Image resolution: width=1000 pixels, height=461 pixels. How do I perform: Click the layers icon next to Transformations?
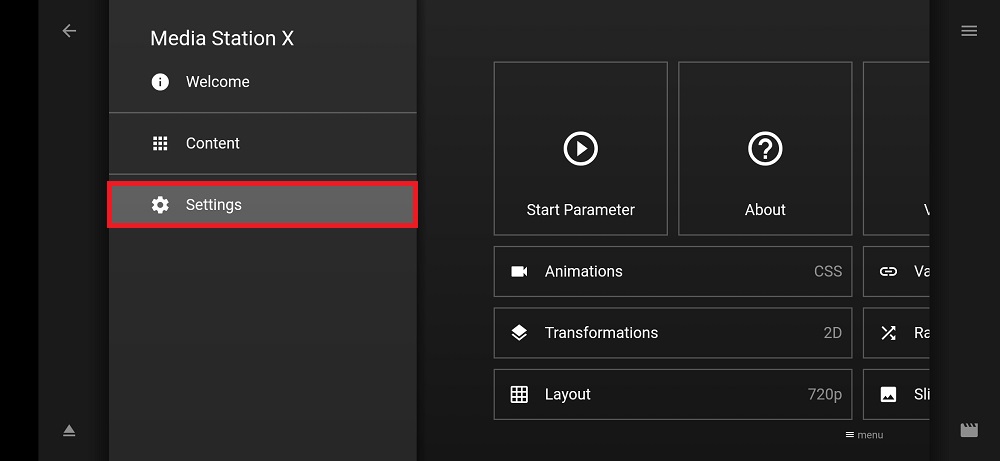519,333
